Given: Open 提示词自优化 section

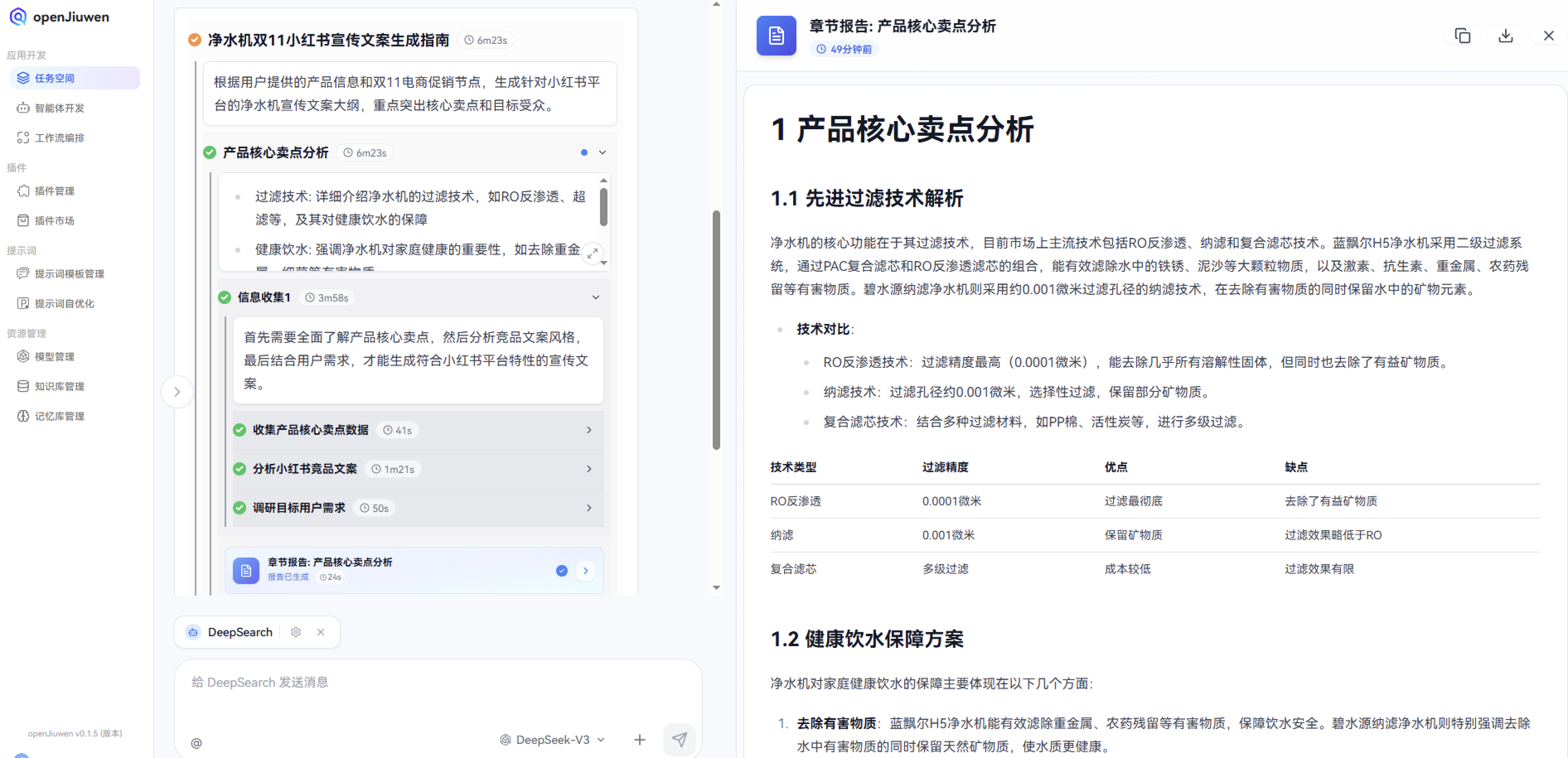Looking at the screenshot, I should point(65,303).
